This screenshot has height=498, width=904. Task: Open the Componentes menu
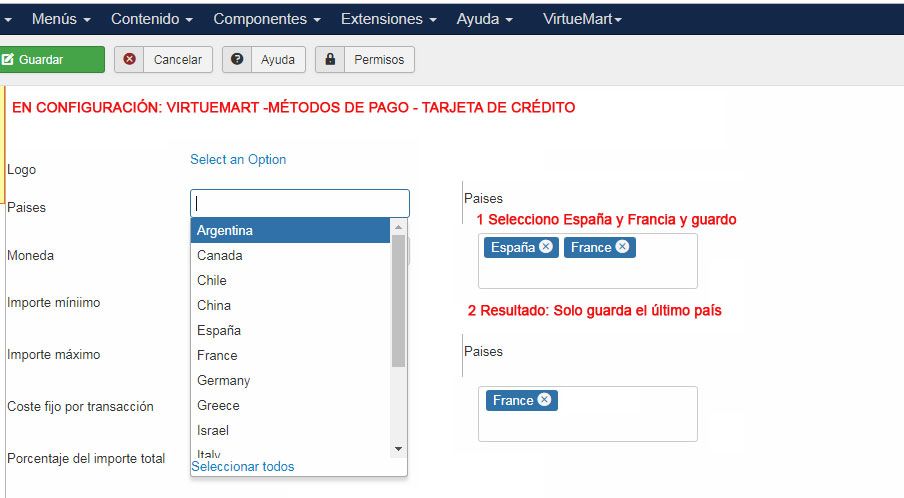click(267, 19)
